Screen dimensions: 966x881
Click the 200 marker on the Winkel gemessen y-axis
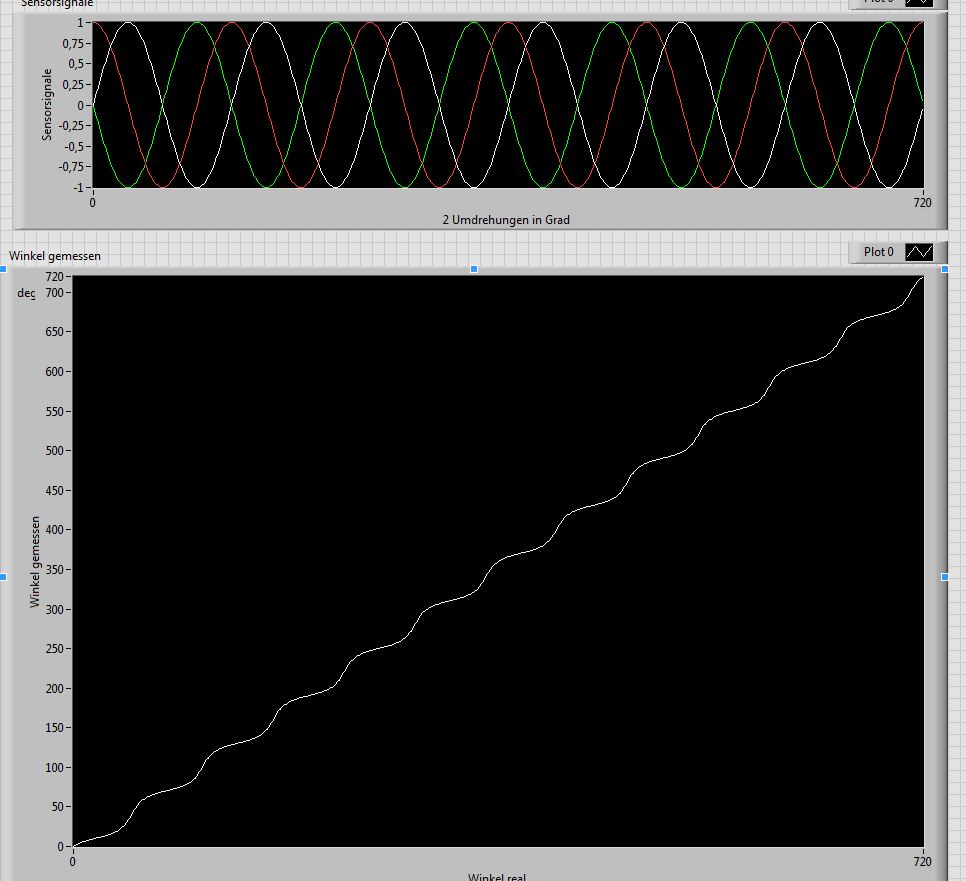(x=55, y=689)
